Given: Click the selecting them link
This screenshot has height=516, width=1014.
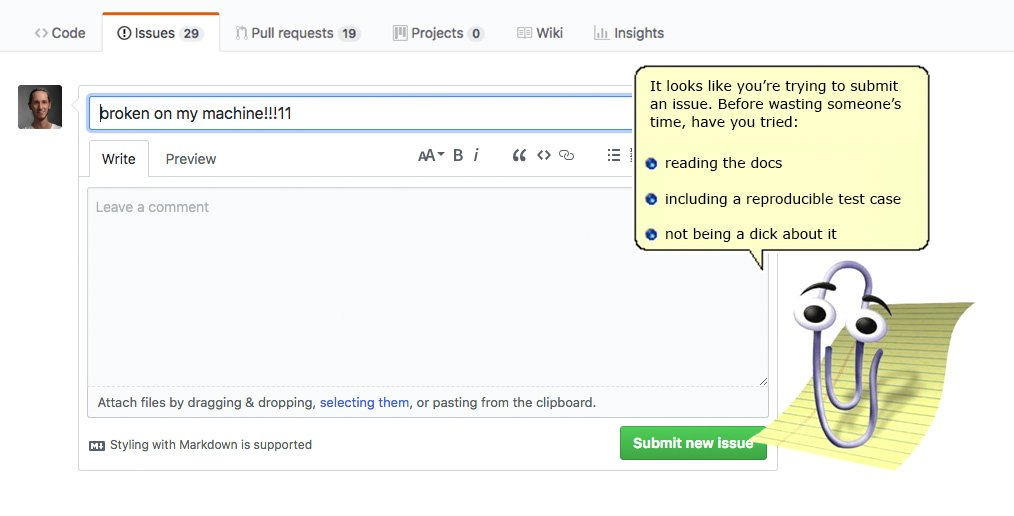Looking at the screenshot, I should click(x=364, y=403).
